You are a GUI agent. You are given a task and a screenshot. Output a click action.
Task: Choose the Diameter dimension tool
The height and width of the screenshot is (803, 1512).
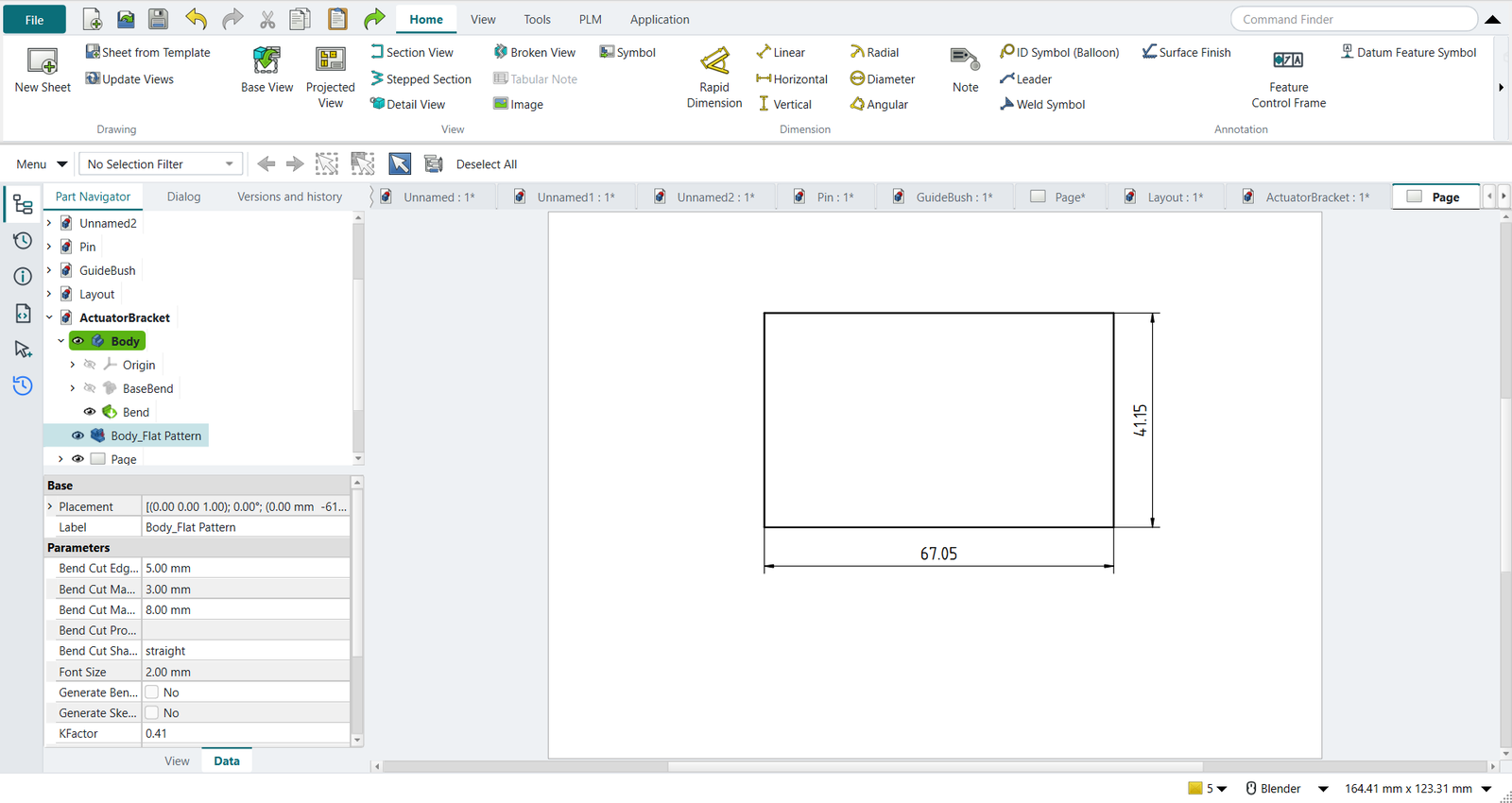click(x=883, y=79)
